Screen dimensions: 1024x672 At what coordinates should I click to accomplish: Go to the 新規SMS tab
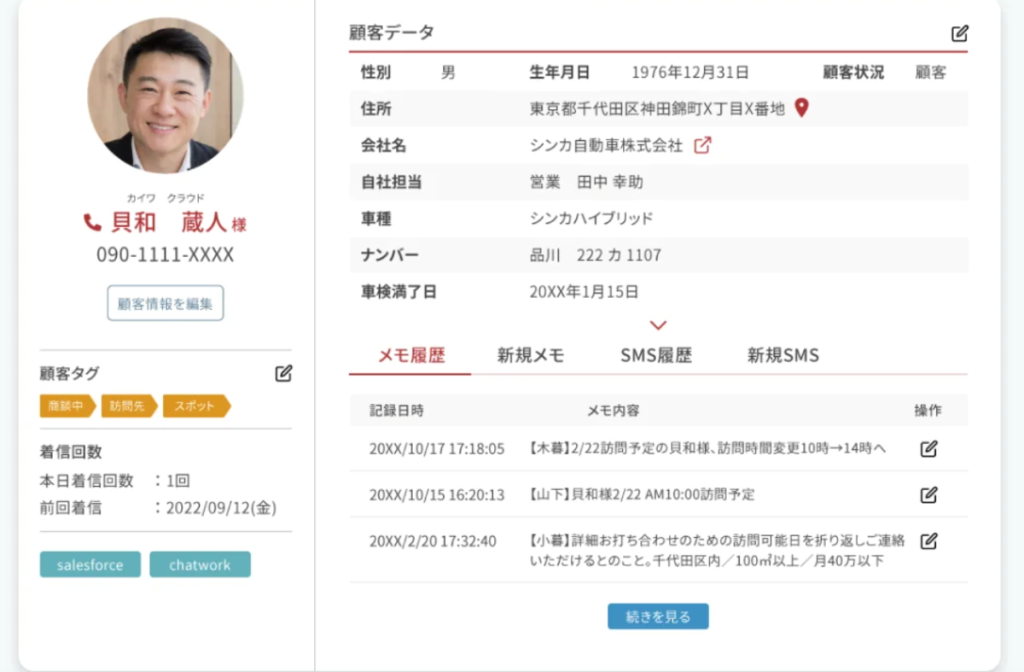click(x=783, y=356)
